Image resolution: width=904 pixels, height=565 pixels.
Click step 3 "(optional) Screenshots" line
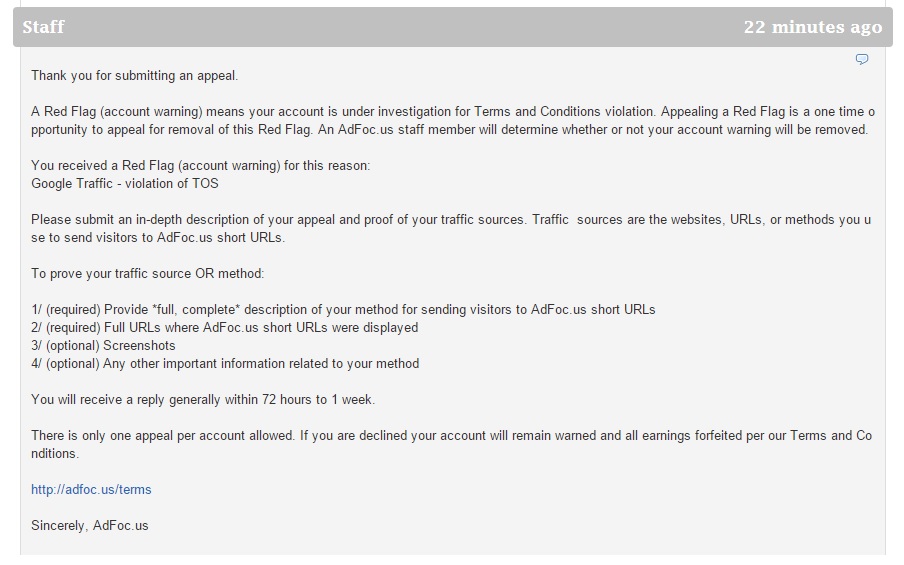coord(103,346)
